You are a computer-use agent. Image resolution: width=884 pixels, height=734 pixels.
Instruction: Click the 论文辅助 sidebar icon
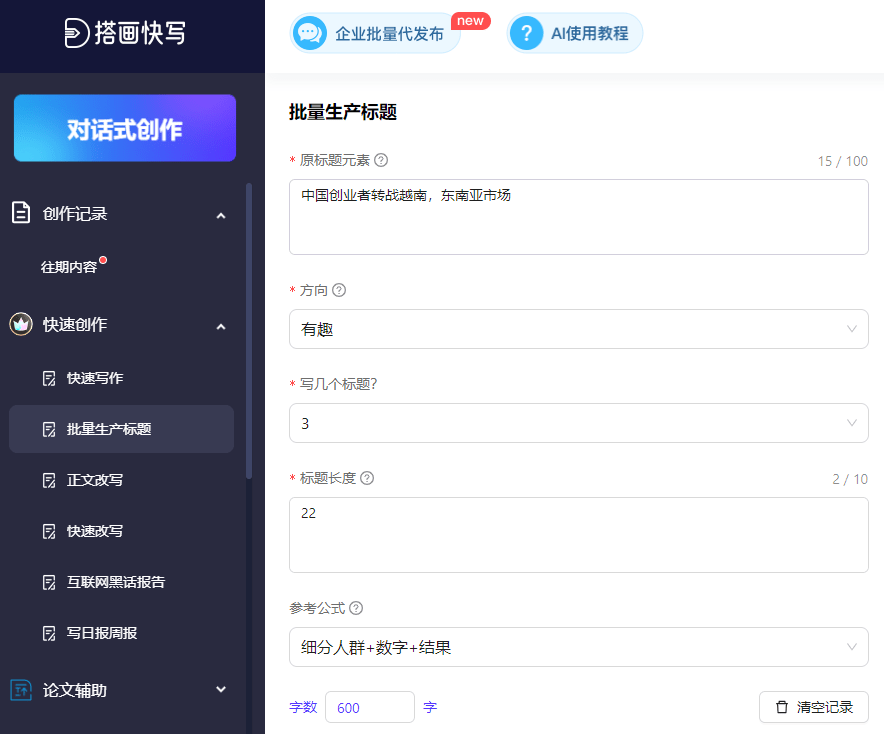click(x=21, y=690)
